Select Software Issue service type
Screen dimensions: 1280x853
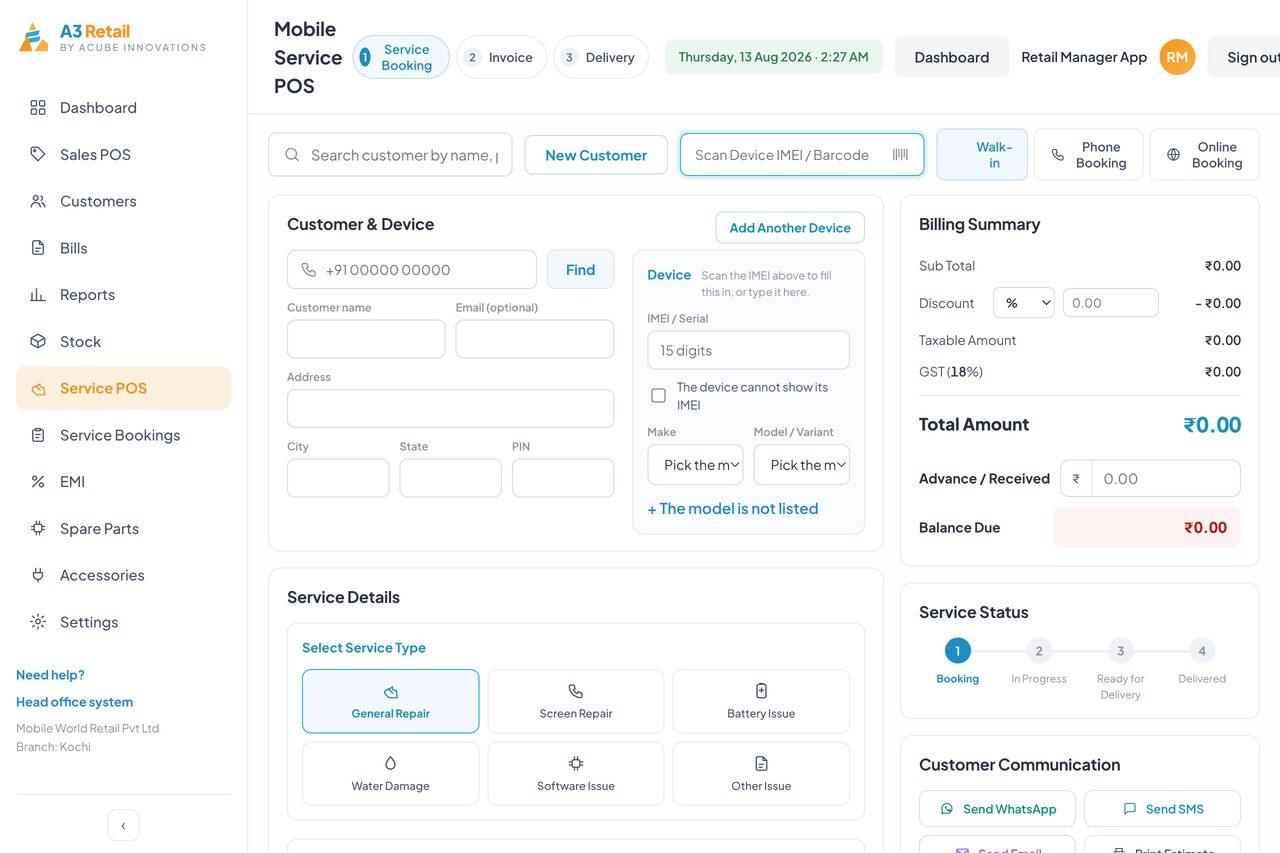[576, 773]
